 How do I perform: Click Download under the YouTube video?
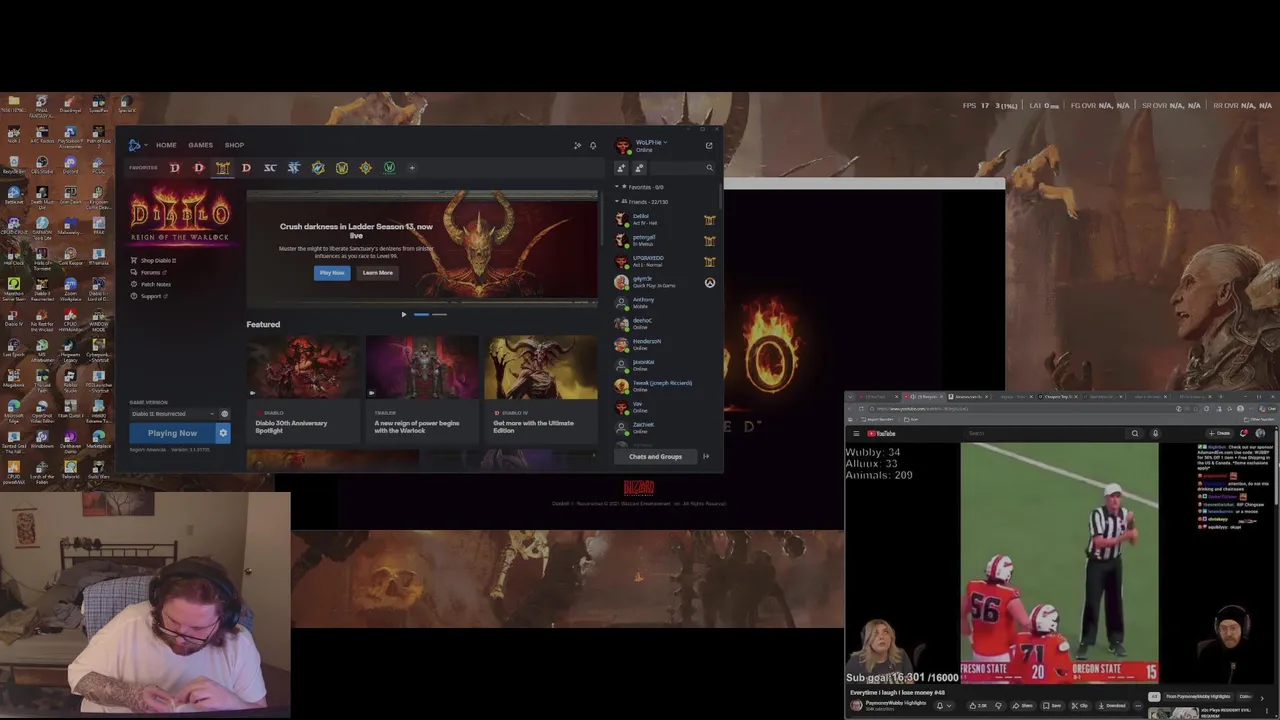pos(1111,706)
